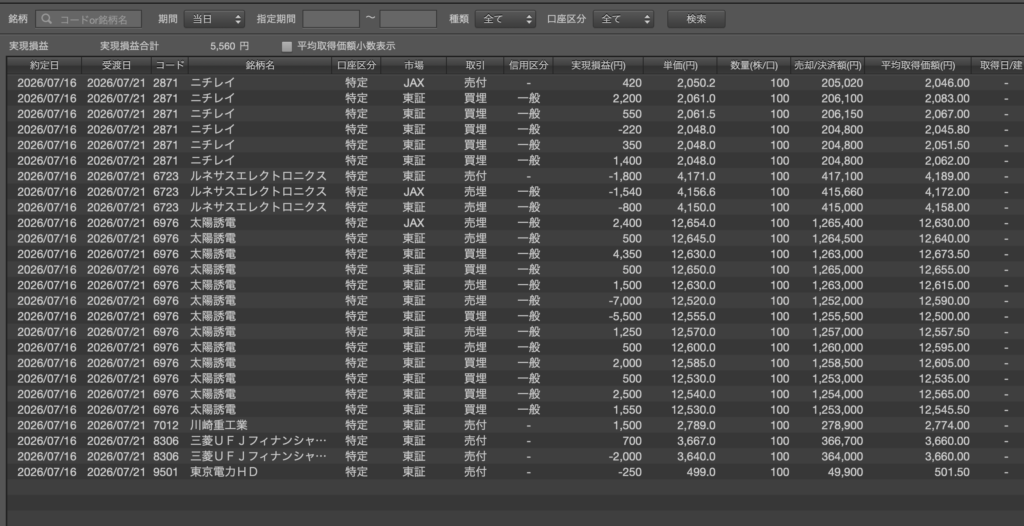The width and height of the screenshot is (1024, 526).
Task: Click the -5,500 realized loss cell
Action: [x=624, y=316]
